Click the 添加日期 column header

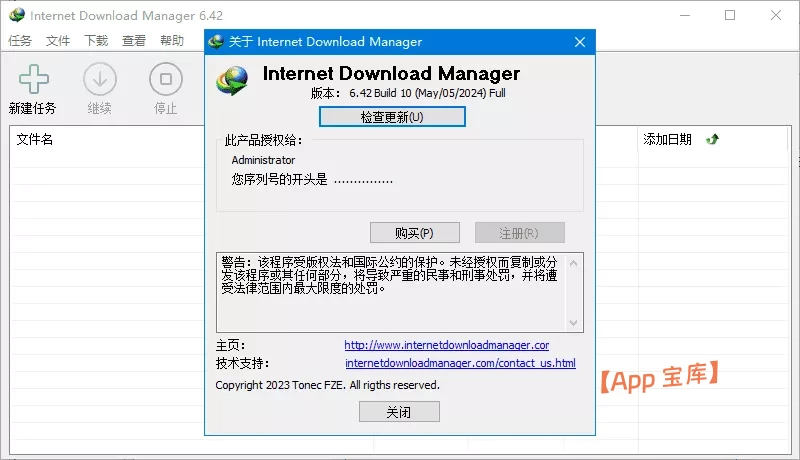tap(667, 139)
